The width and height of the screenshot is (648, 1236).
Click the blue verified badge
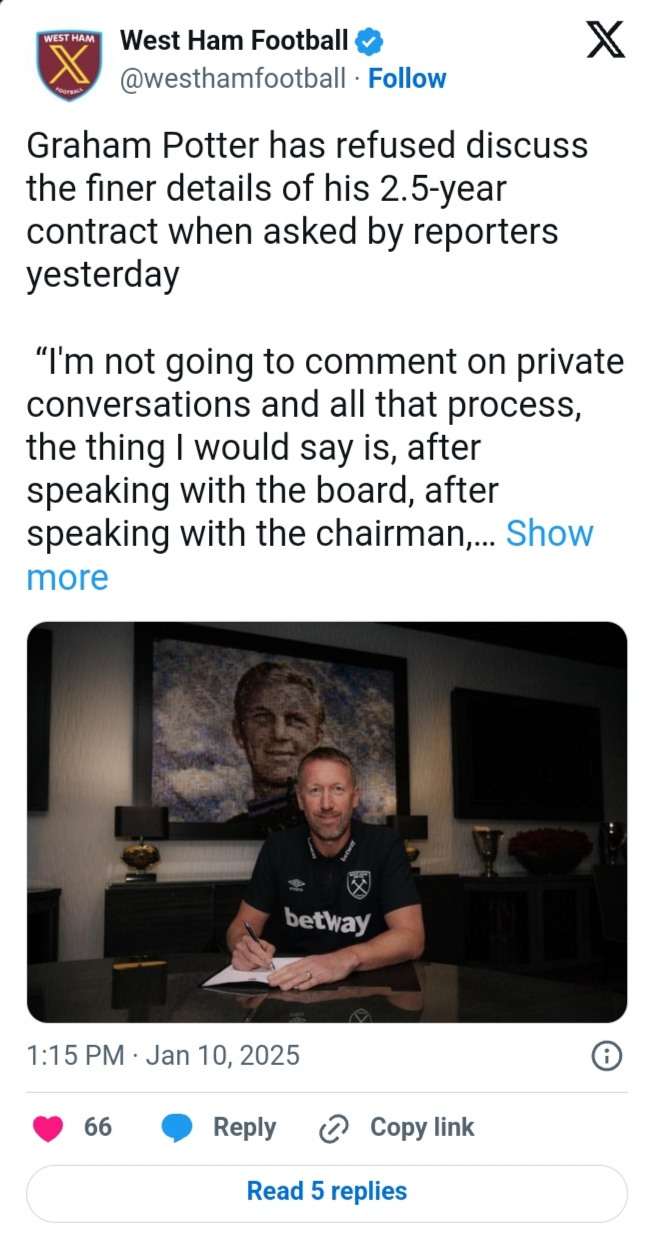pos(370,41)
